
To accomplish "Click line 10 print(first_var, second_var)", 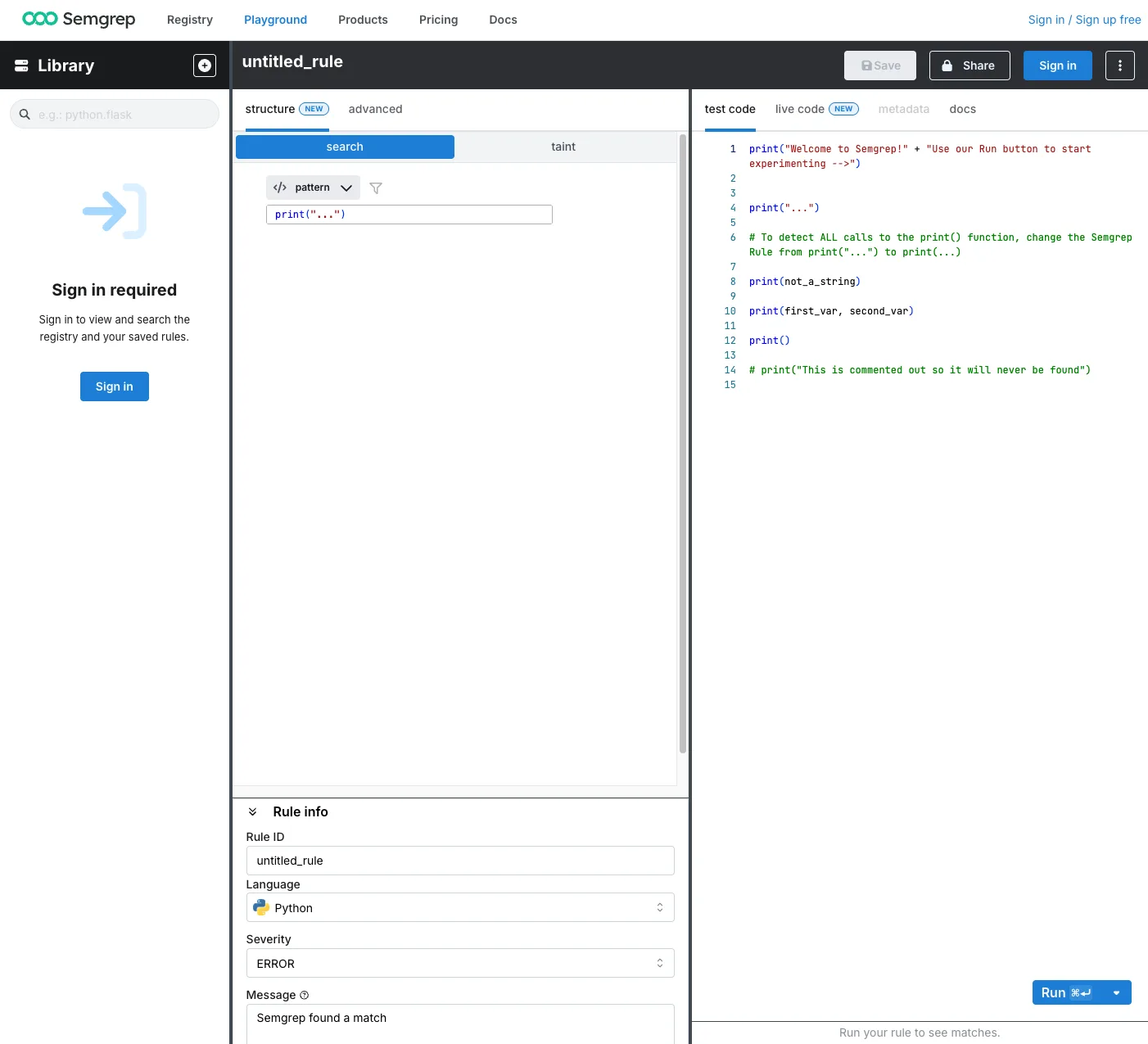I will [x=831, y=311].
